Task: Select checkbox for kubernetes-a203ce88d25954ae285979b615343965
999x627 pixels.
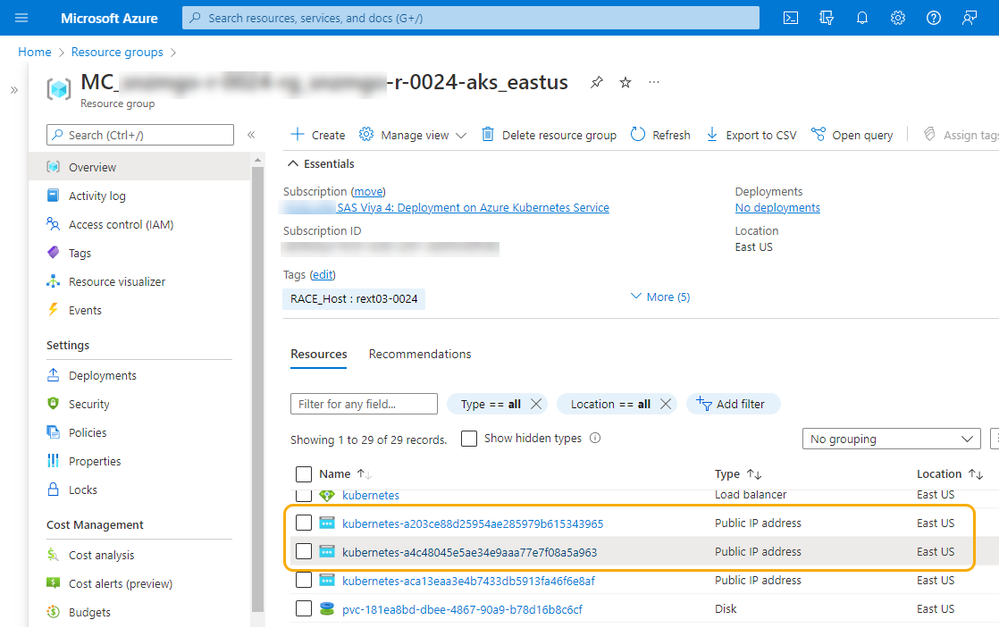Action: 304,523
